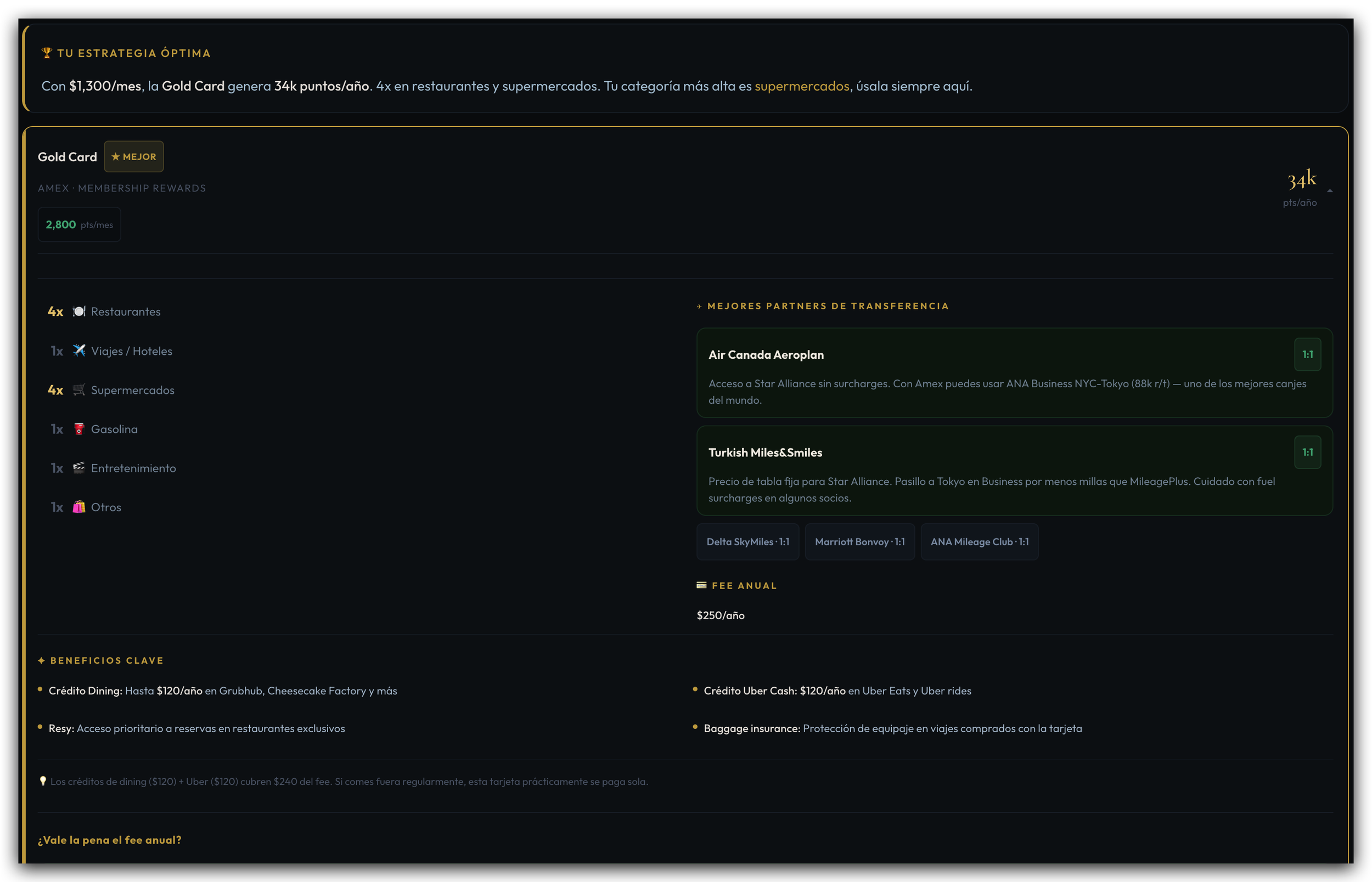The width and height of the screenshot is (1372, 882).
Task: Click the Mejor star badge
Action: (x=133, y=157)
